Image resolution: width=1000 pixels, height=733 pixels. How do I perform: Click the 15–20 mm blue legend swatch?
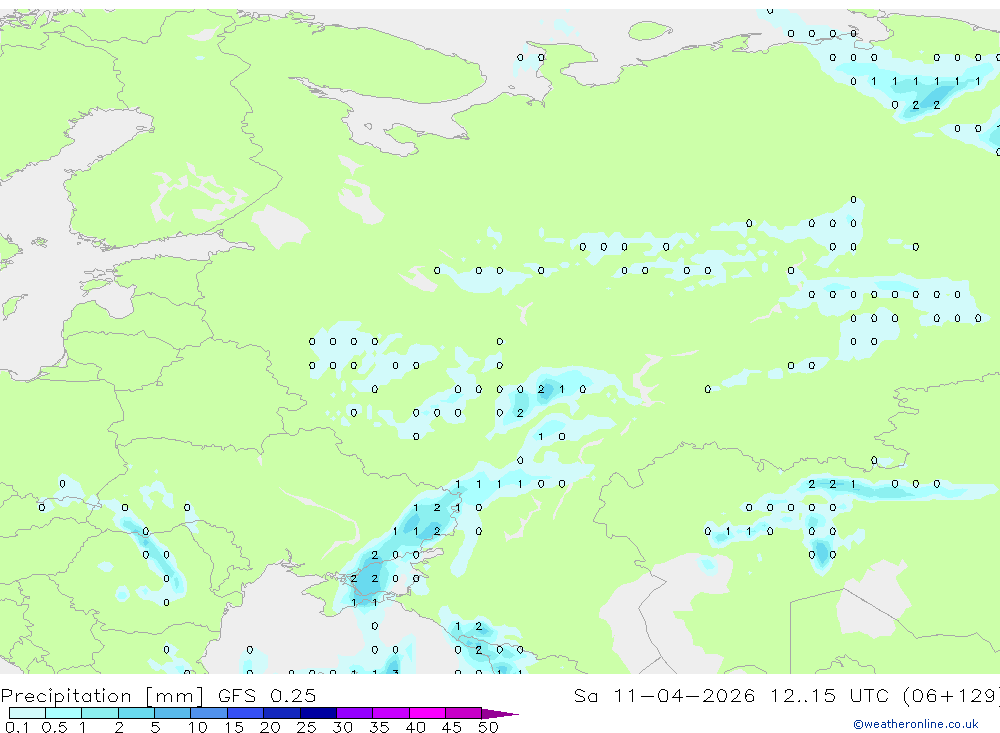pyautogui.click(x=246, y=713)
